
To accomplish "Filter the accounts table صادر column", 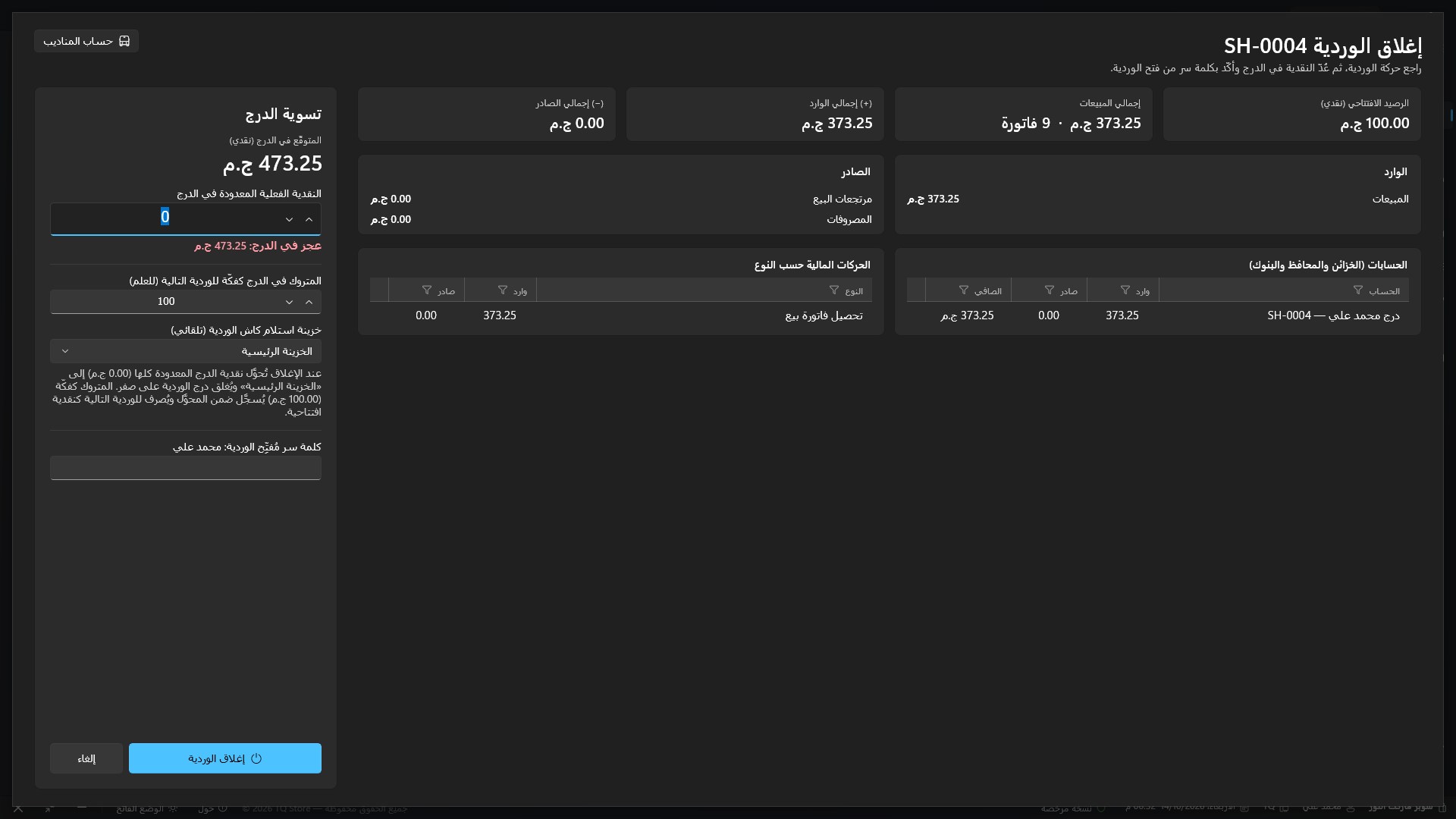I will click(x=1049, y=290).
